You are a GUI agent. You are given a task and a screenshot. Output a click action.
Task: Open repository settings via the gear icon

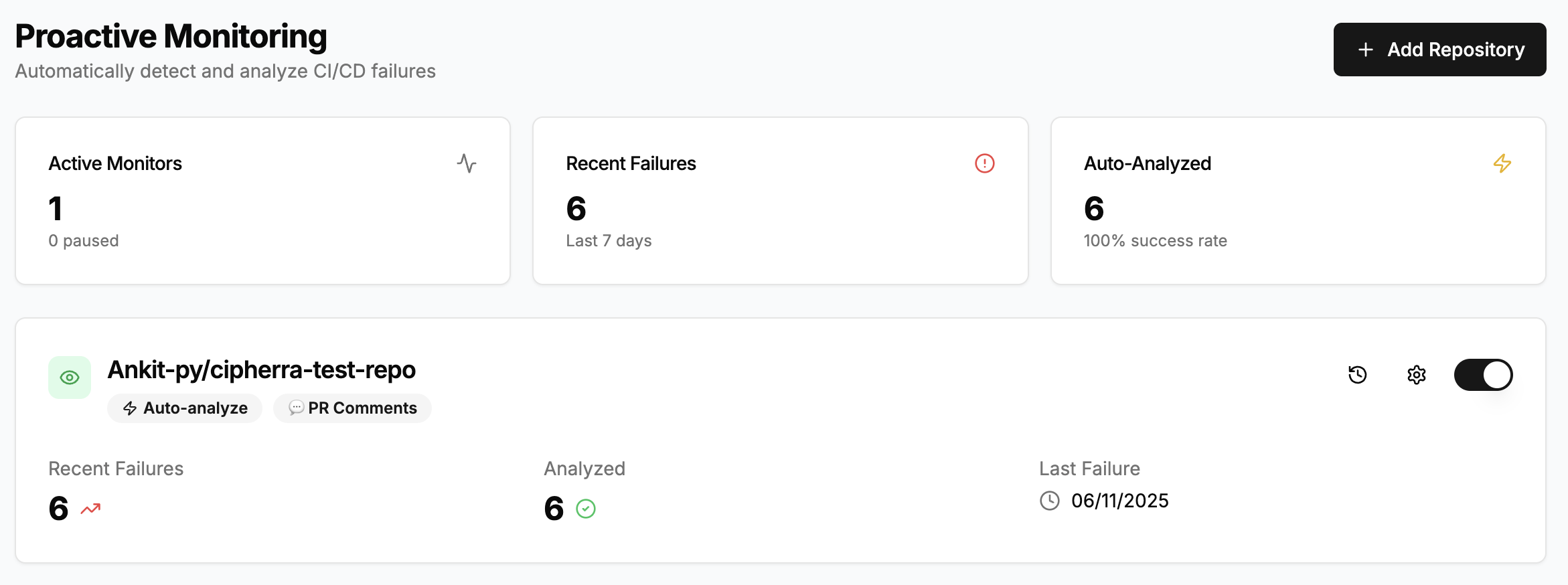[1417, 375]
